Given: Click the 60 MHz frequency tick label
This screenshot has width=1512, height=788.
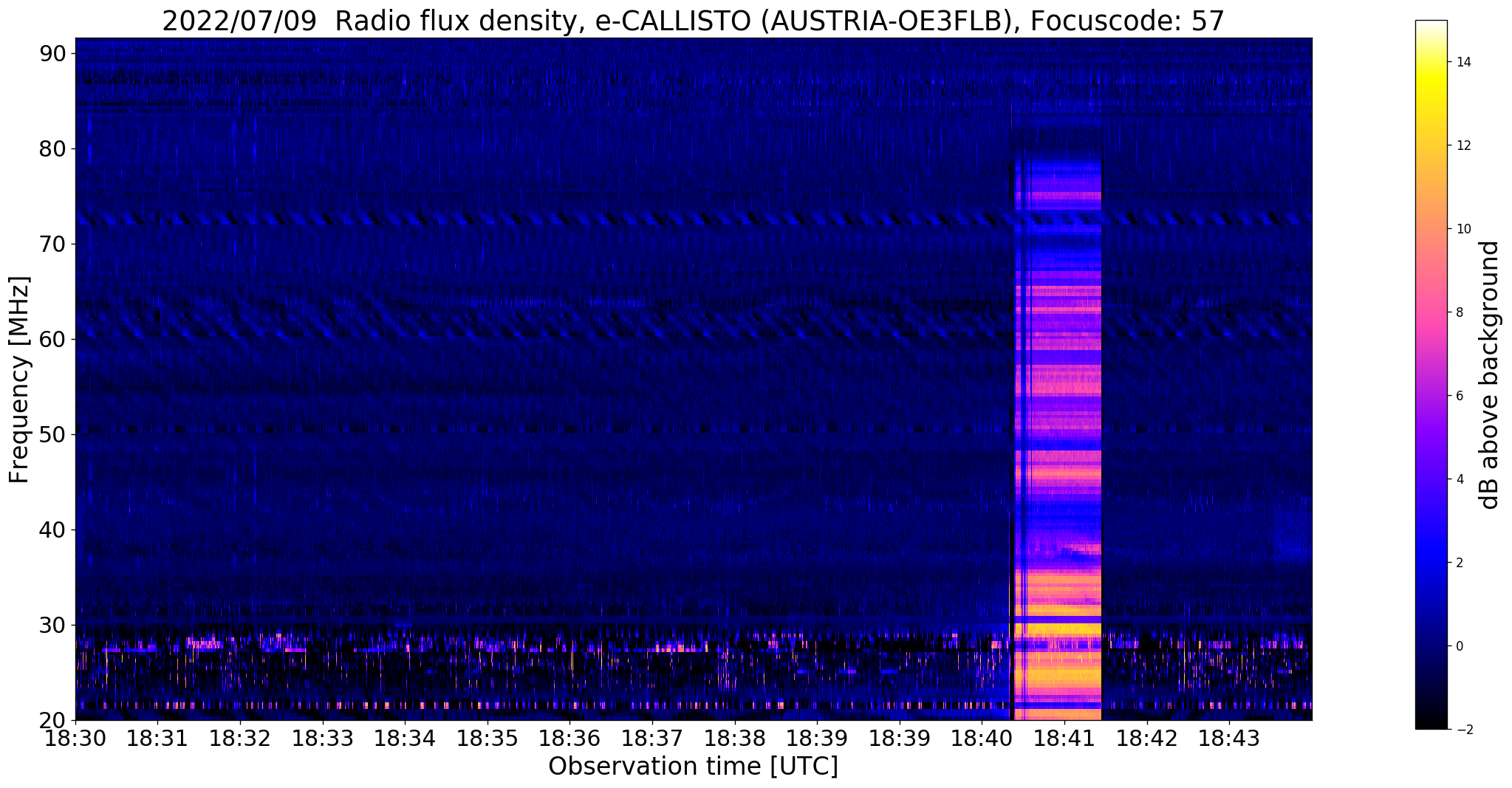Looking at the screenshot, I should pyautogui.click(x=53, y=339).
